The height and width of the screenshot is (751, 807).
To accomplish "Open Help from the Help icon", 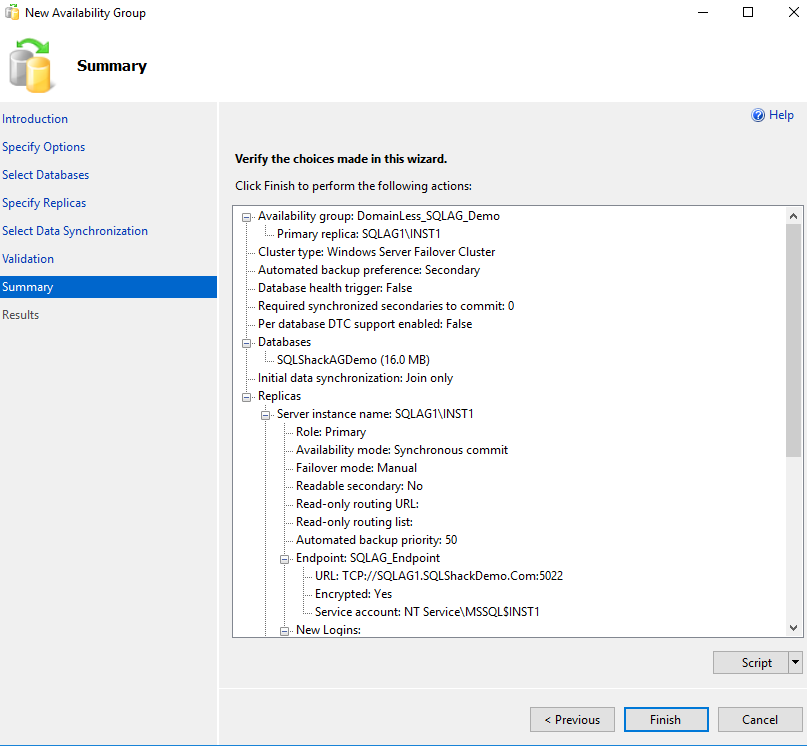I will tap(758, 115).
